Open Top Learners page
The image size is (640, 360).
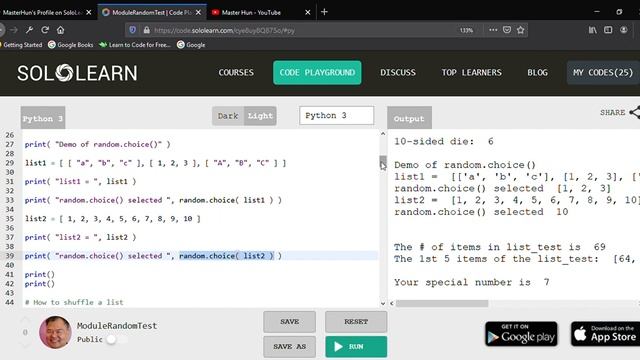click(471, 73)
